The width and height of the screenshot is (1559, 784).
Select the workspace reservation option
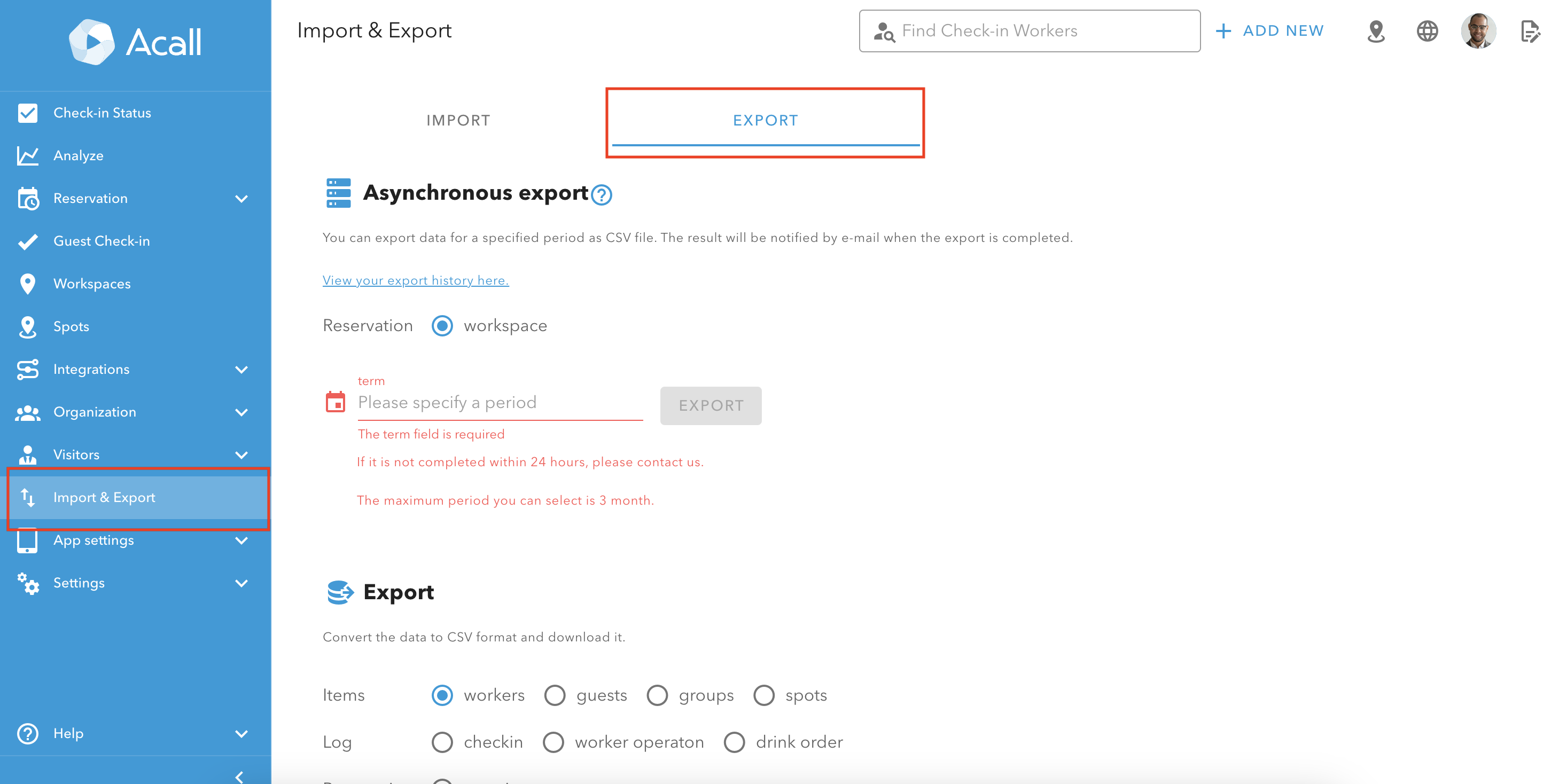pyautogui.click(x=442, y=325)
